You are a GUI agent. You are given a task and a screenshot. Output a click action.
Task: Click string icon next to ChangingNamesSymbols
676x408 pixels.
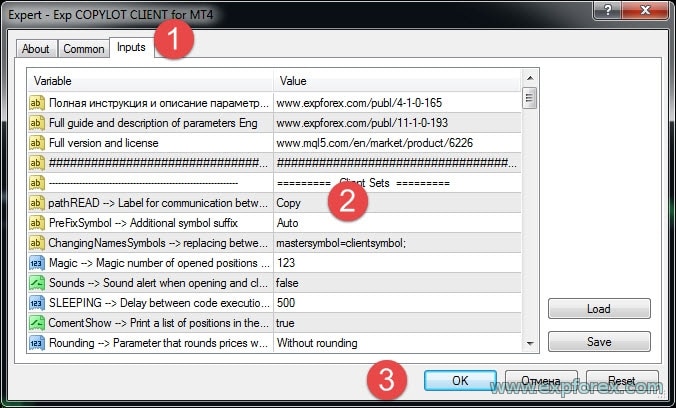(x=37, y=243)
